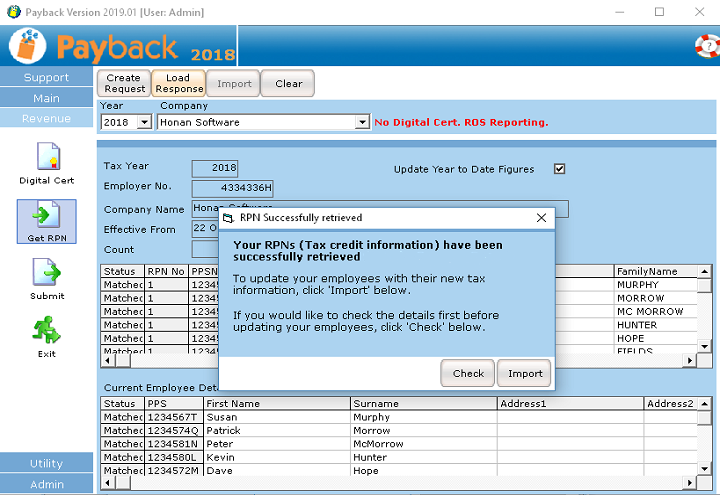Open the Year dropdown

tap(143, 122)
